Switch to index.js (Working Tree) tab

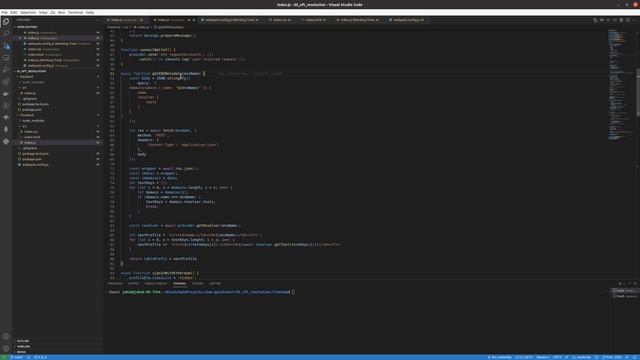358,20
